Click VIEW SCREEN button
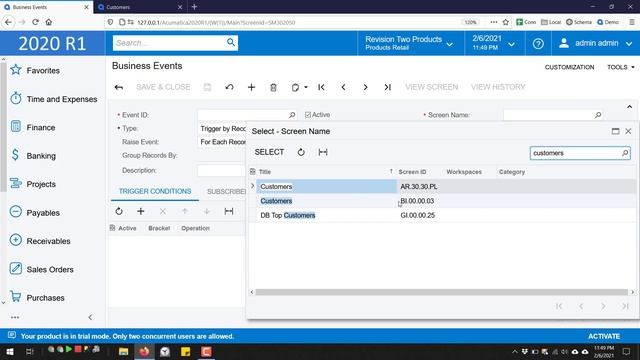Screen dimensions: 640x360 click(431, 87)
